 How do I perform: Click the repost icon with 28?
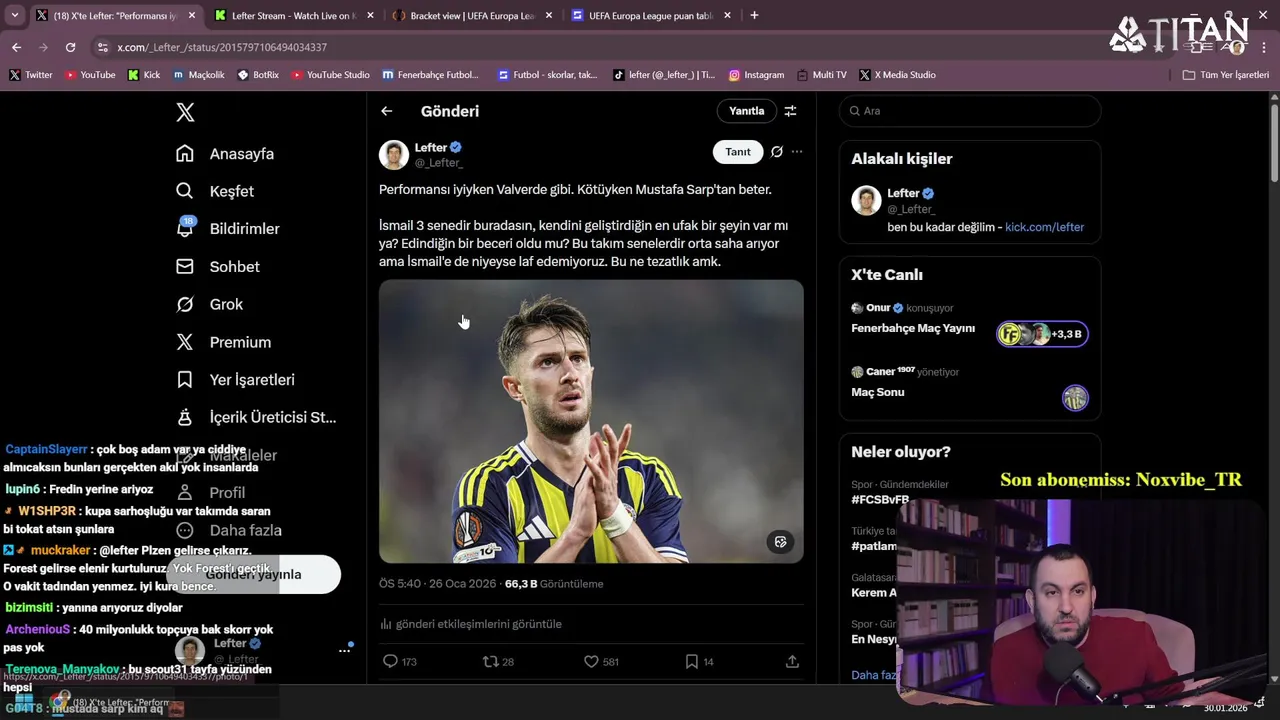coord(491,661)
